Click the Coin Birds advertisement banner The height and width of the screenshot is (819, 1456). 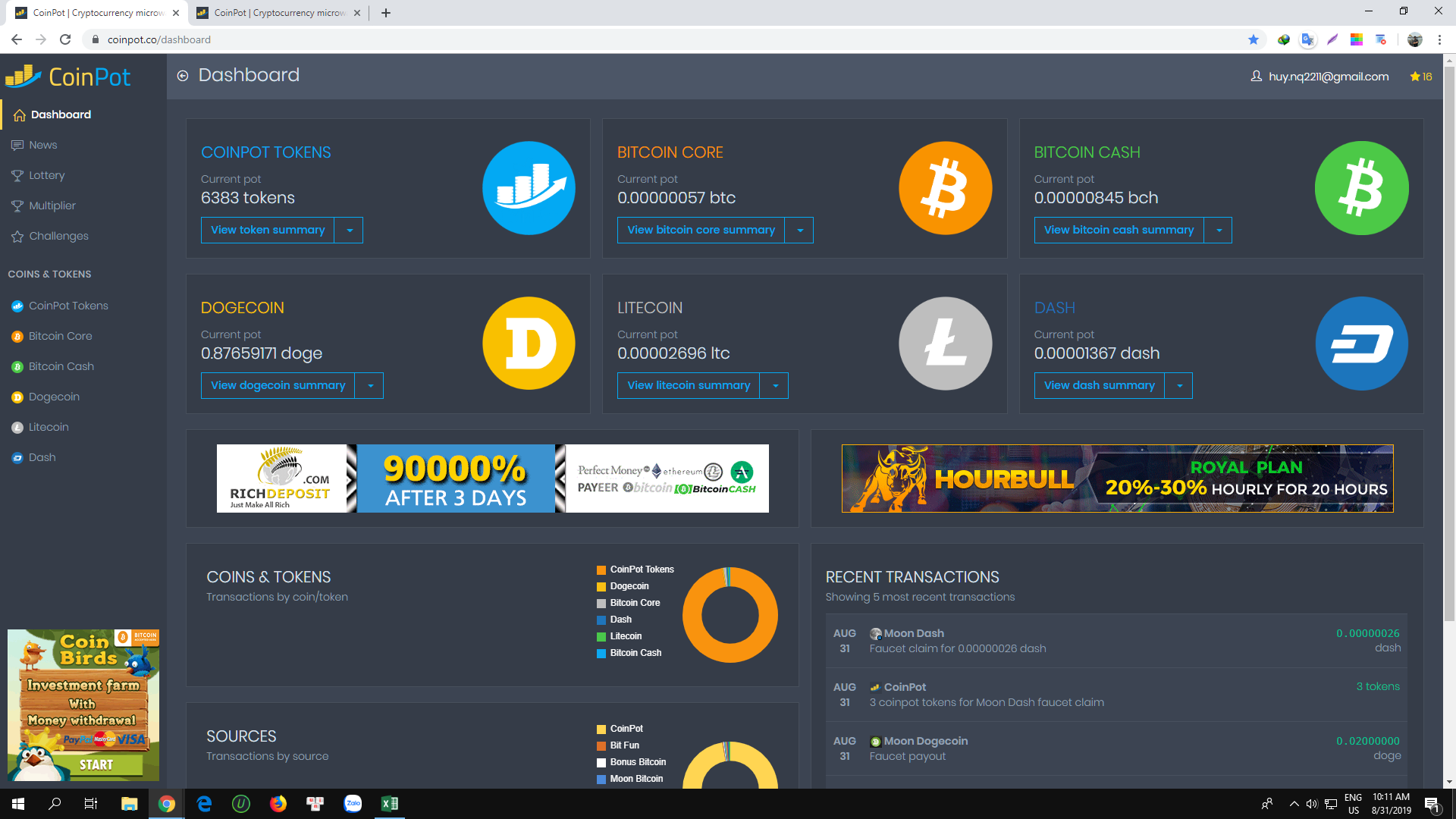coord(83,704)
